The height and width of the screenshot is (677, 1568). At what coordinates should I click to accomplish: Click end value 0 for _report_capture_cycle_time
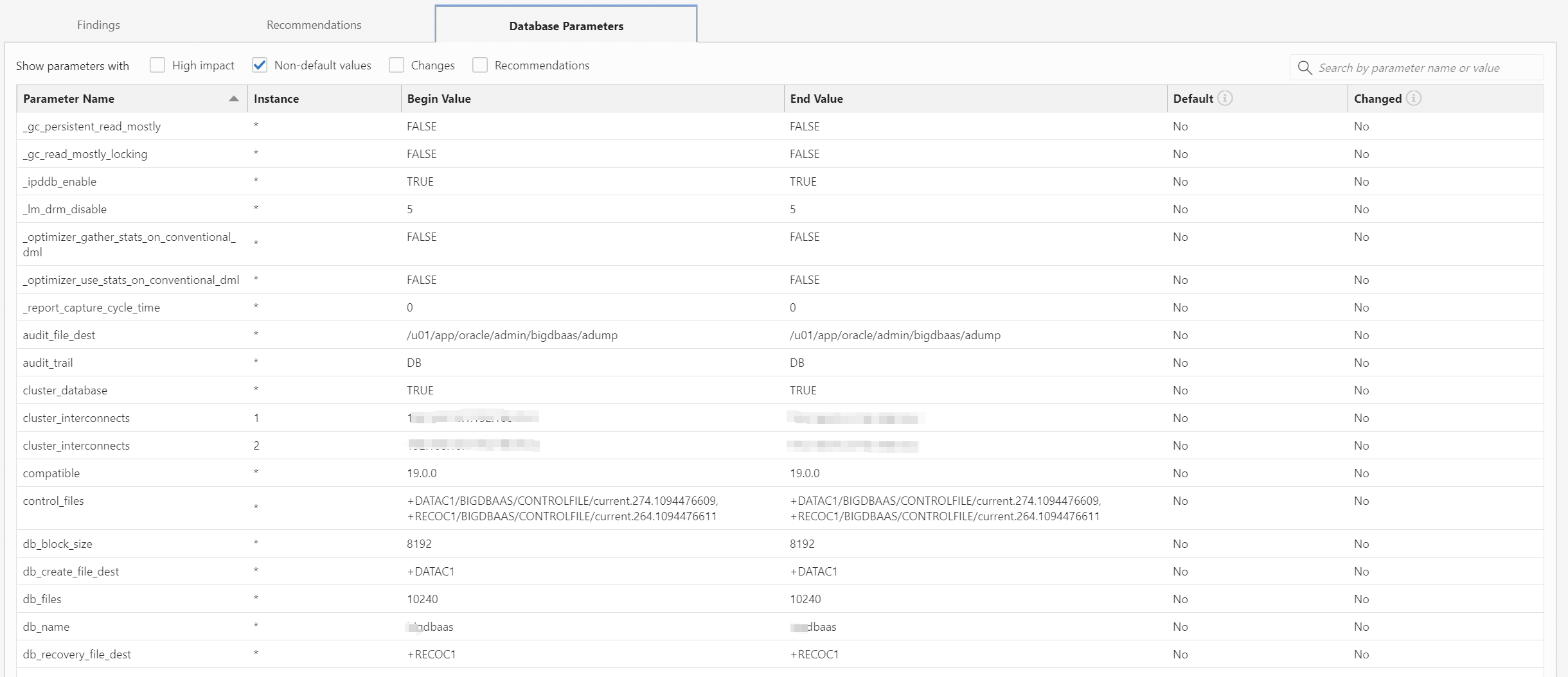coord(793,308)
